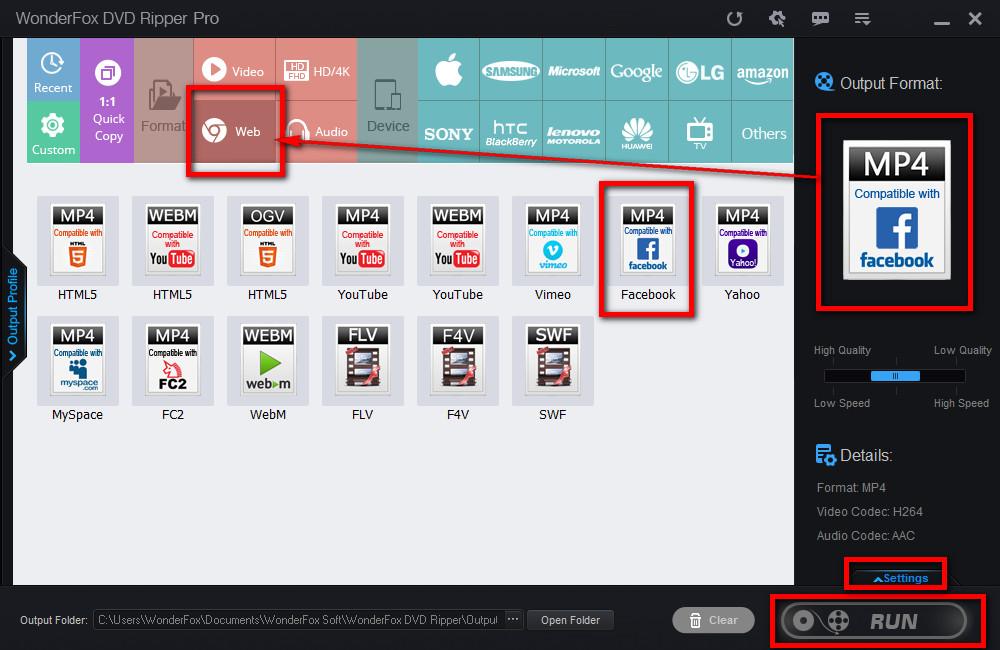This screenshot has height=650, width=1000.
Task: Open the Others device category
Action: pyautogui.click(x=763, y=132)
